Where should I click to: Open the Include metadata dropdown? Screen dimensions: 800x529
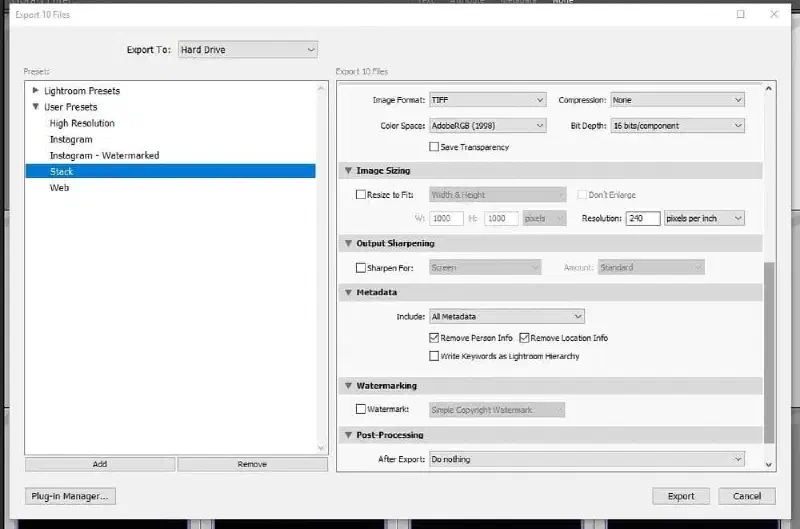[x=507, y=316]
